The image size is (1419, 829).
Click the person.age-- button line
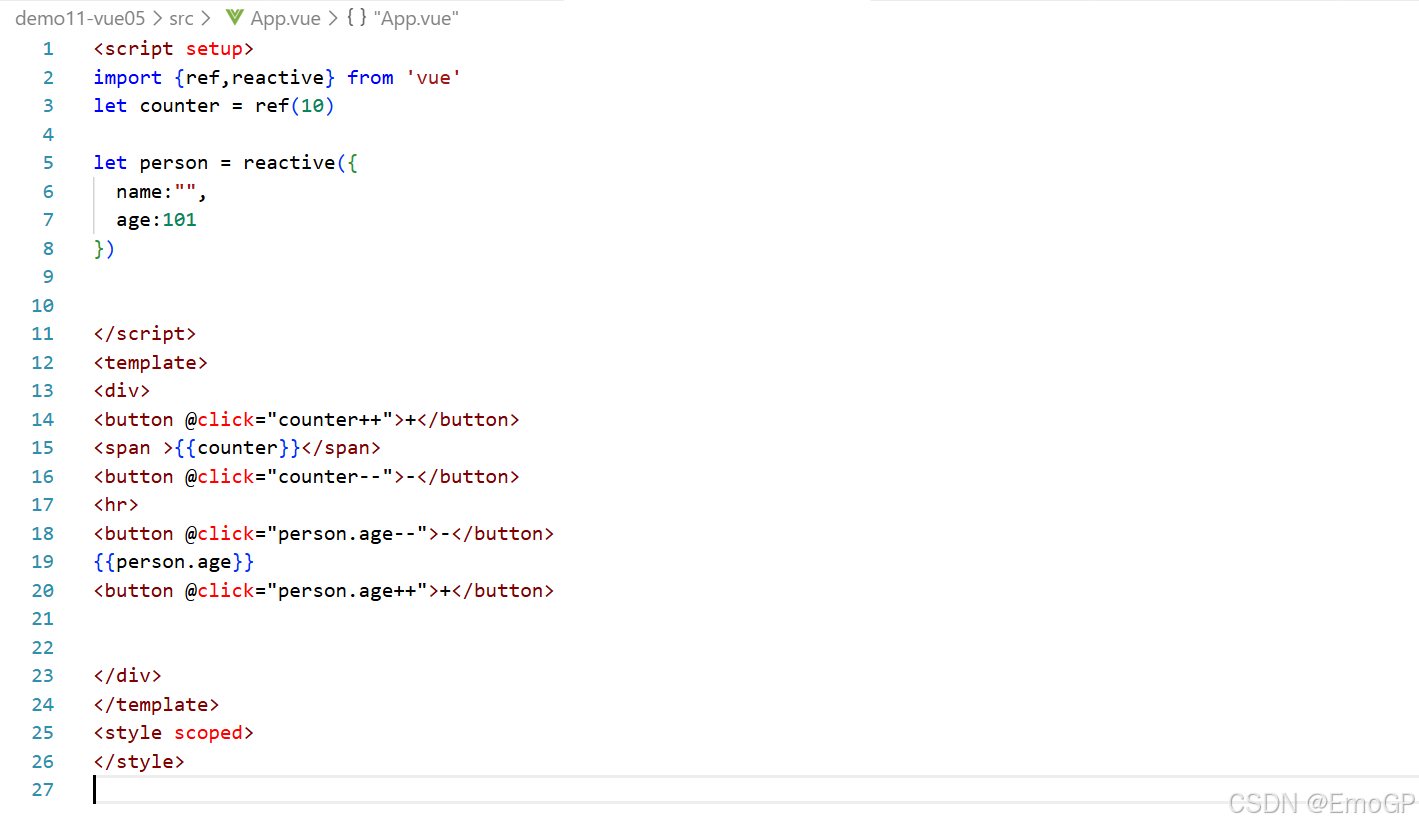click(324, 534)
